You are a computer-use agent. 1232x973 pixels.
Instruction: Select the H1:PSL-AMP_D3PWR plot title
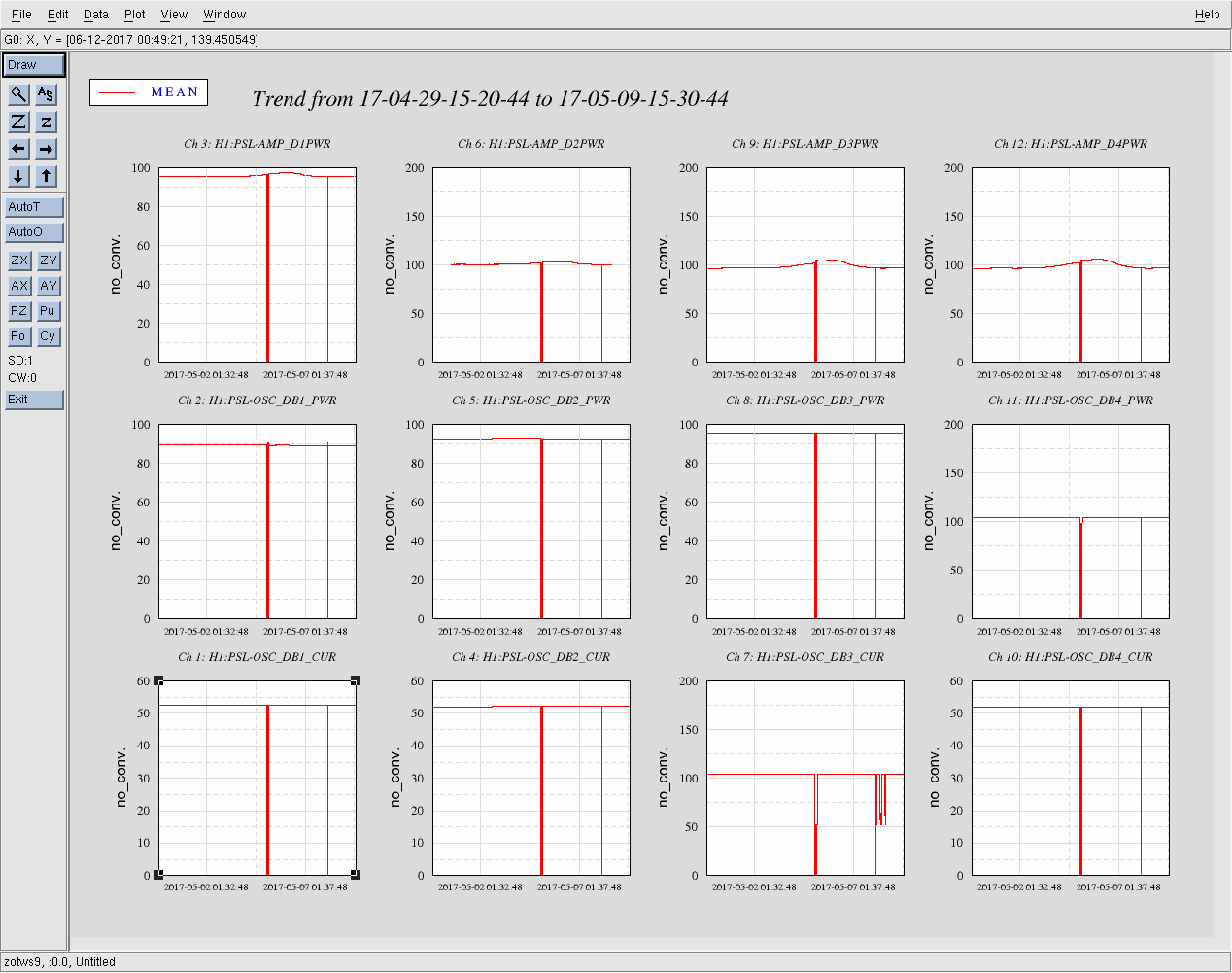[805, 144]
